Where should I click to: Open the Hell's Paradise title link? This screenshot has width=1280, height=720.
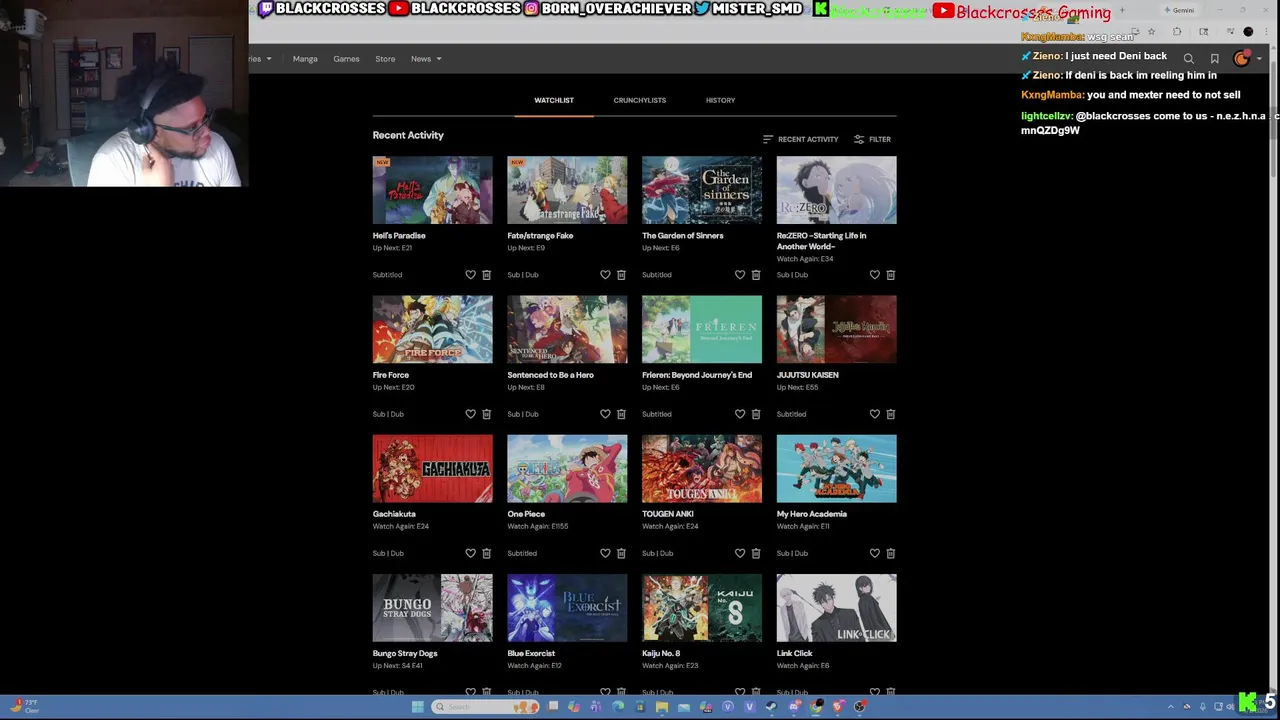click(399, 236)
